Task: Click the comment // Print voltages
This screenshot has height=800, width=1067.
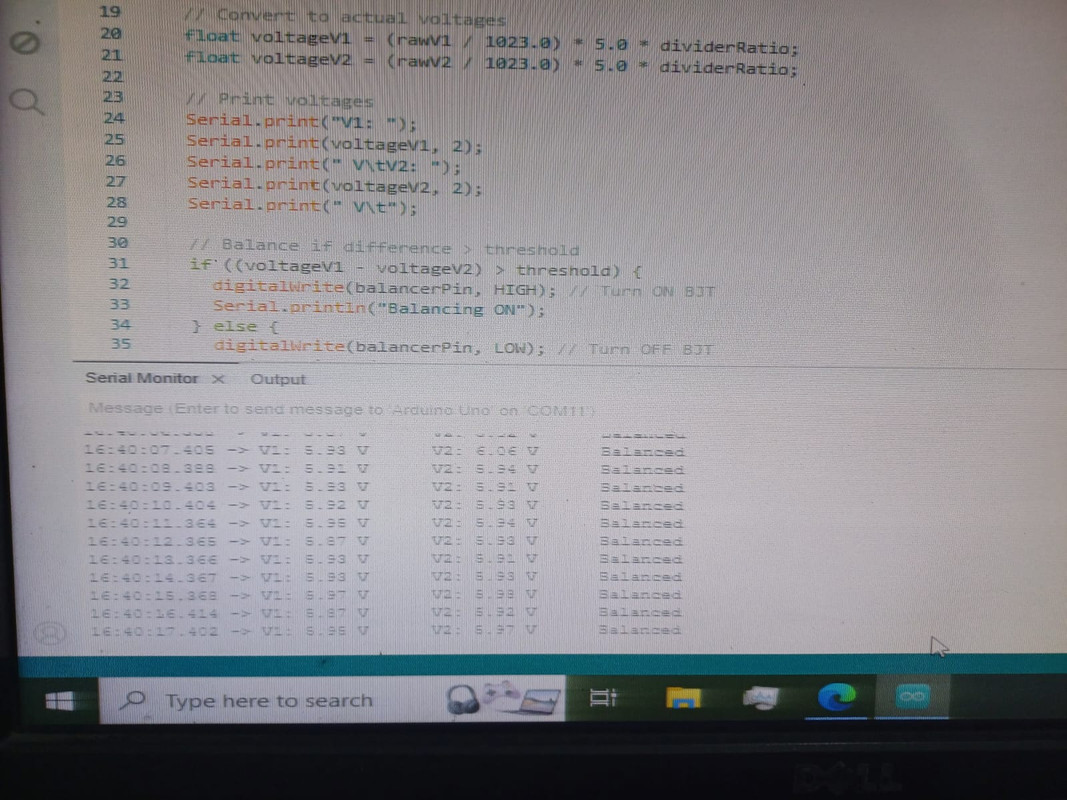Action: pos(280,100)
